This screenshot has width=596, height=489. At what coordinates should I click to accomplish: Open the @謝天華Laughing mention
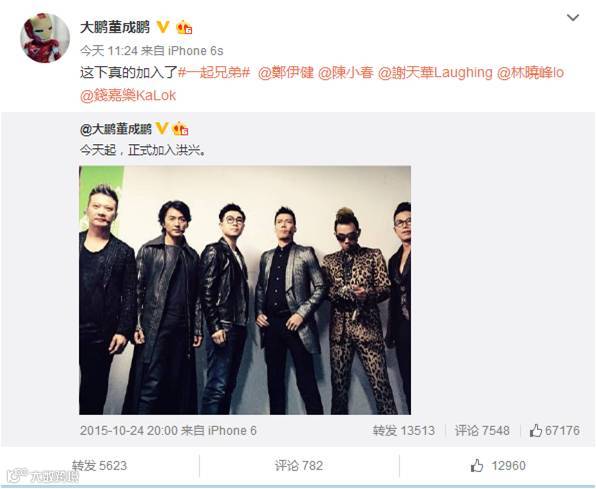click(x=435, y=72)
